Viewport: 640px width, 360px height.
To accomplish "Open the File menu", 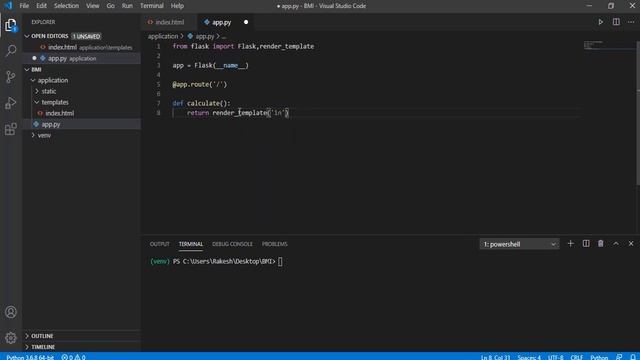I will coord(24,6).
